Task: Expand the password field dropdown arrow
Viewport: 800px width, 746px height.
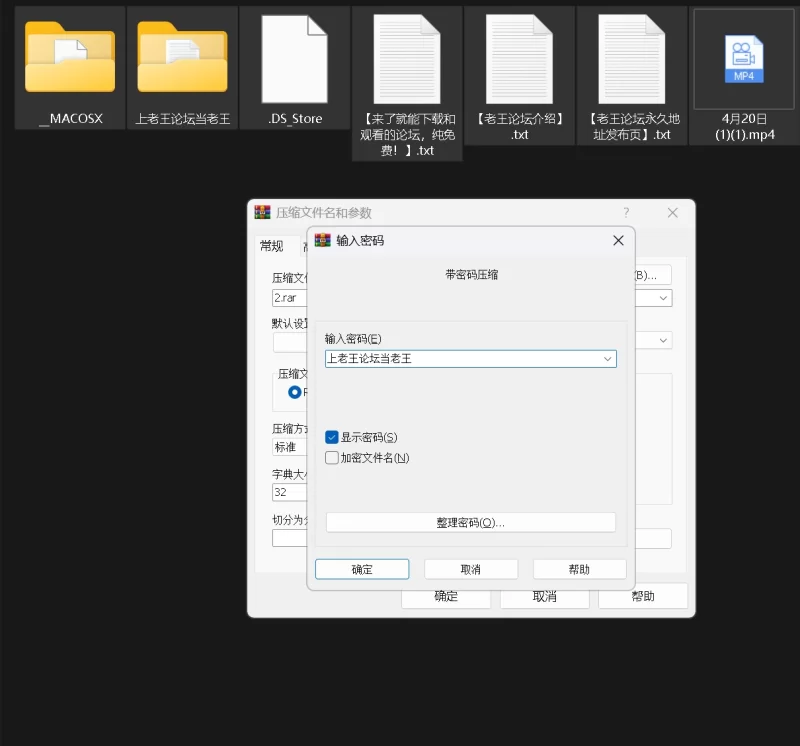Action: pyautogui.click(x=607, y=359)
